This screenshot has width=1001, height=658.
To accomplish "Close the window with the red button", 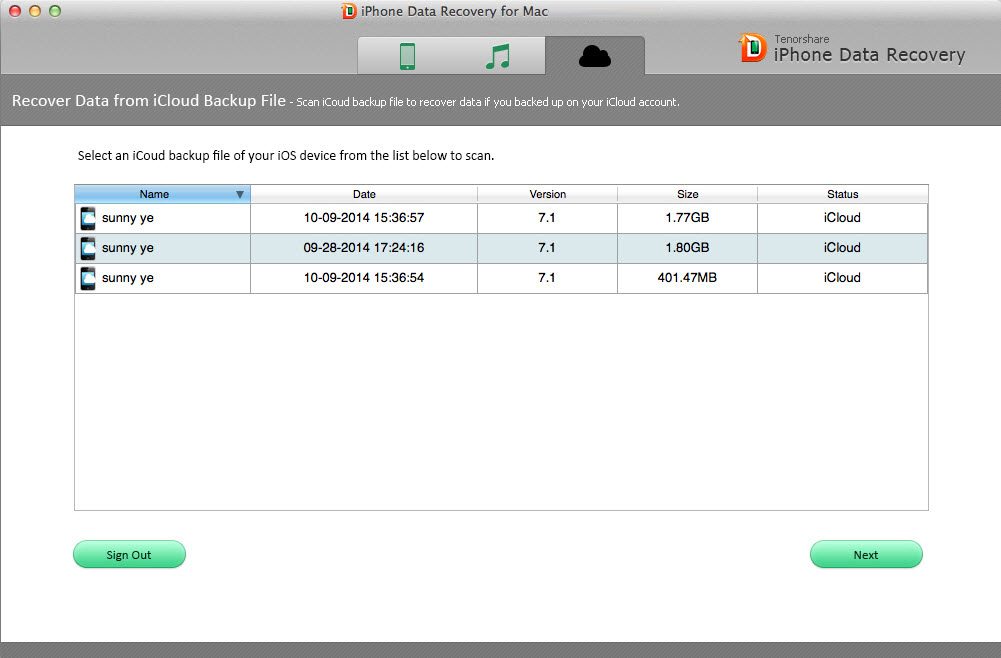I will point(15,11).
